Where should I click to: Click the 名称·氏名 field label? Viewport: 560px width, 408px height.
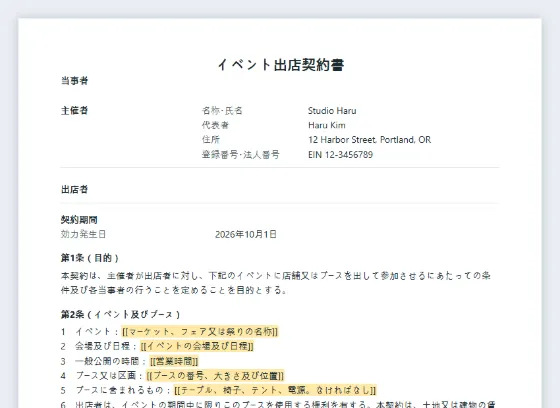(x=222, y=110)
